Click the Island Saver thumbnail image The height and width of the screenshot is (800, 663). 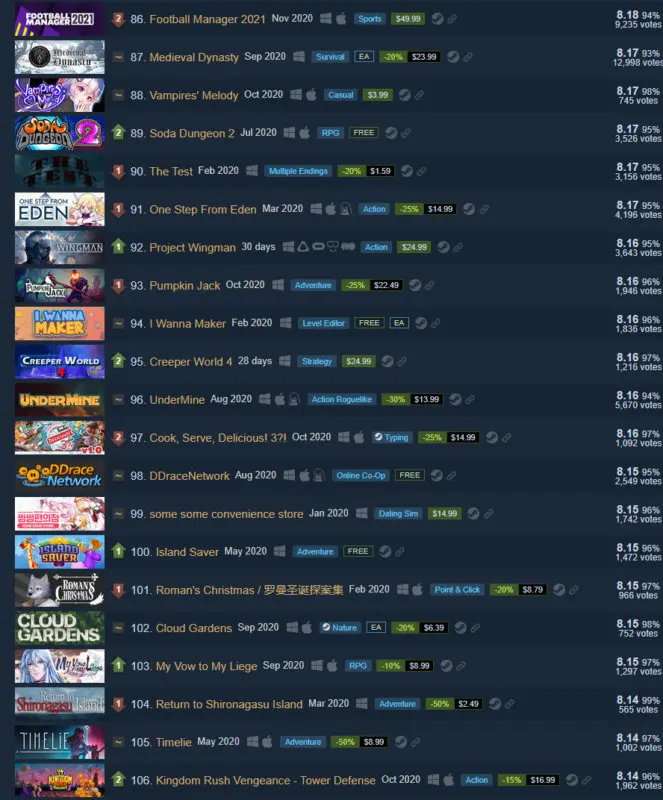tap(60, 552)
